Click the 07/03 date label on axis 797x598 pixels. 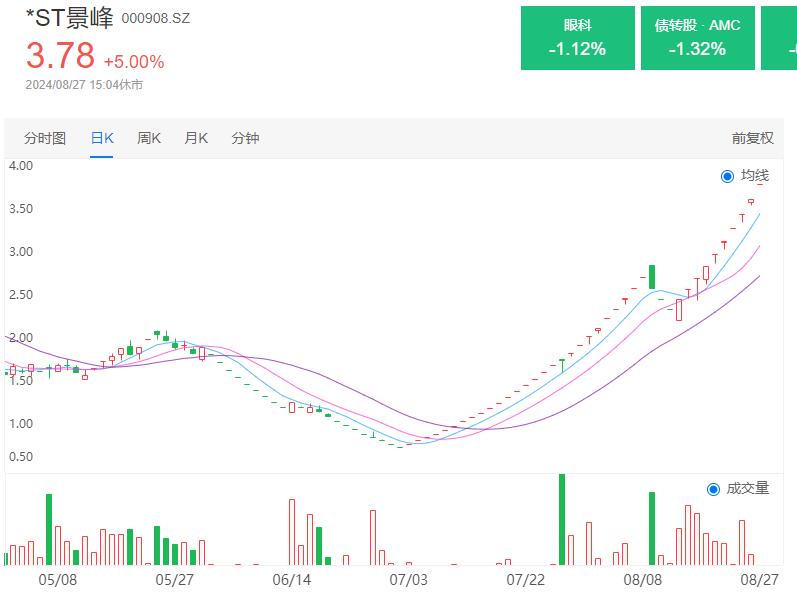(x=408, y=579)
